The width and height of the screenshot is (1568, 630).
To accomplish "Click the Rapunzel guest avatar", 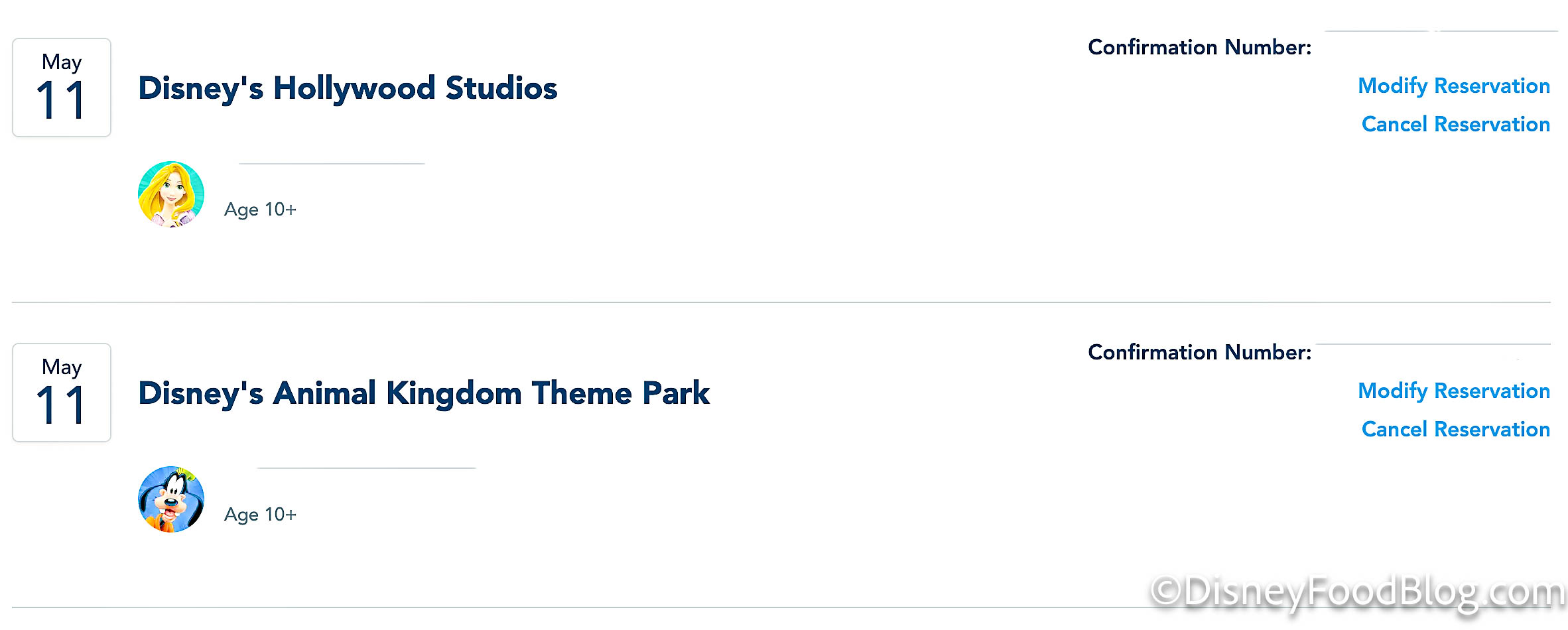I will tap(171, 194).
